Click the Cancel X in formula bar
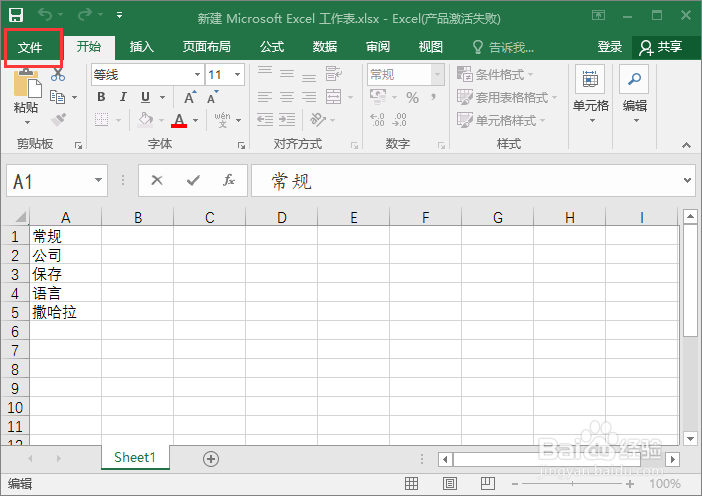The width and height of the screenshot is (702, 496). point(157,180)
